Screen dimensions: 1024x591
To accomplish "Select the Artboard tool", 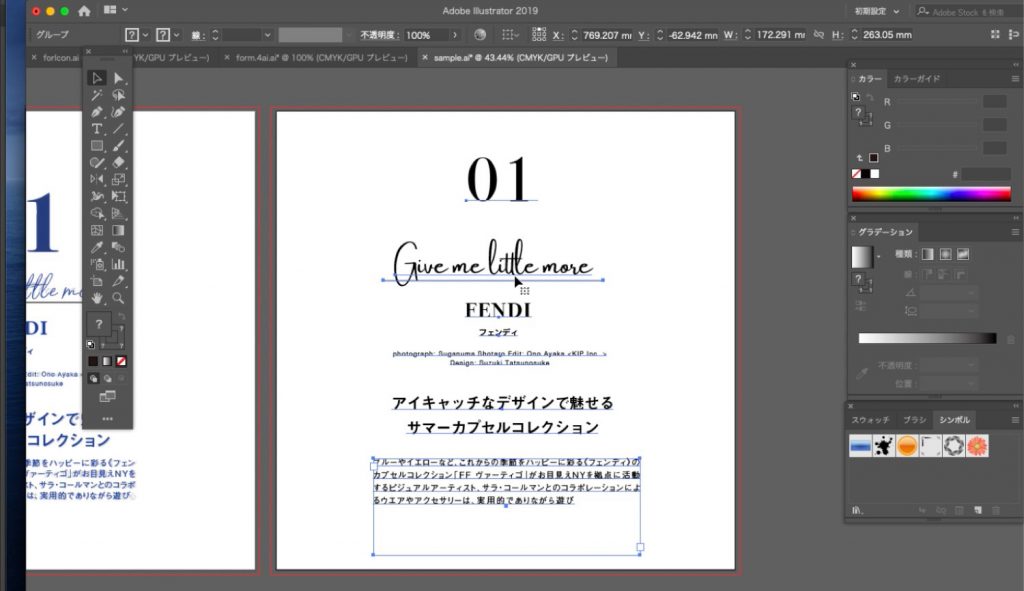I will (x=97, y=281).
